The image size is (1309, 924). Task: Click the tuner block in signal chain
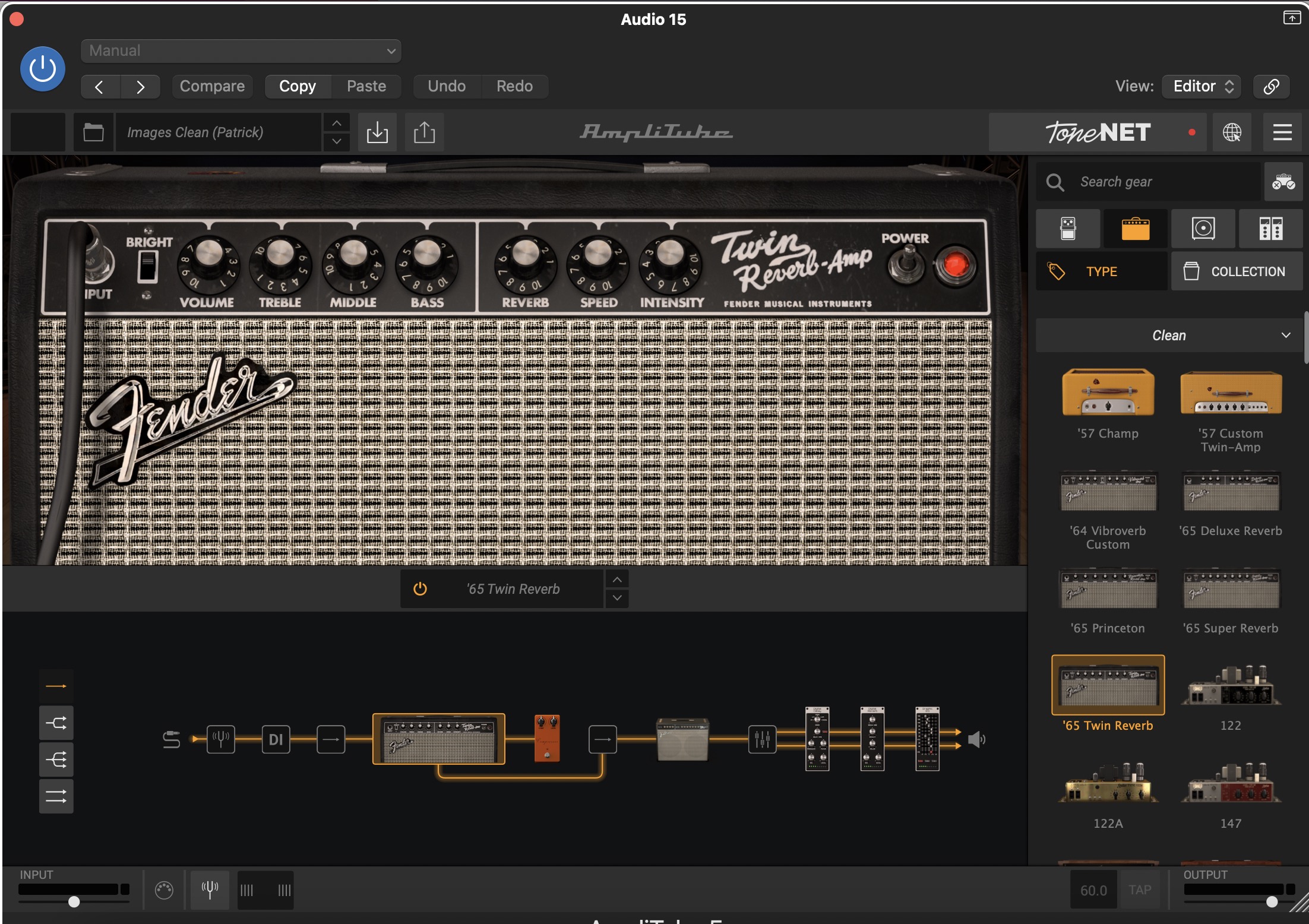(221, 739)
